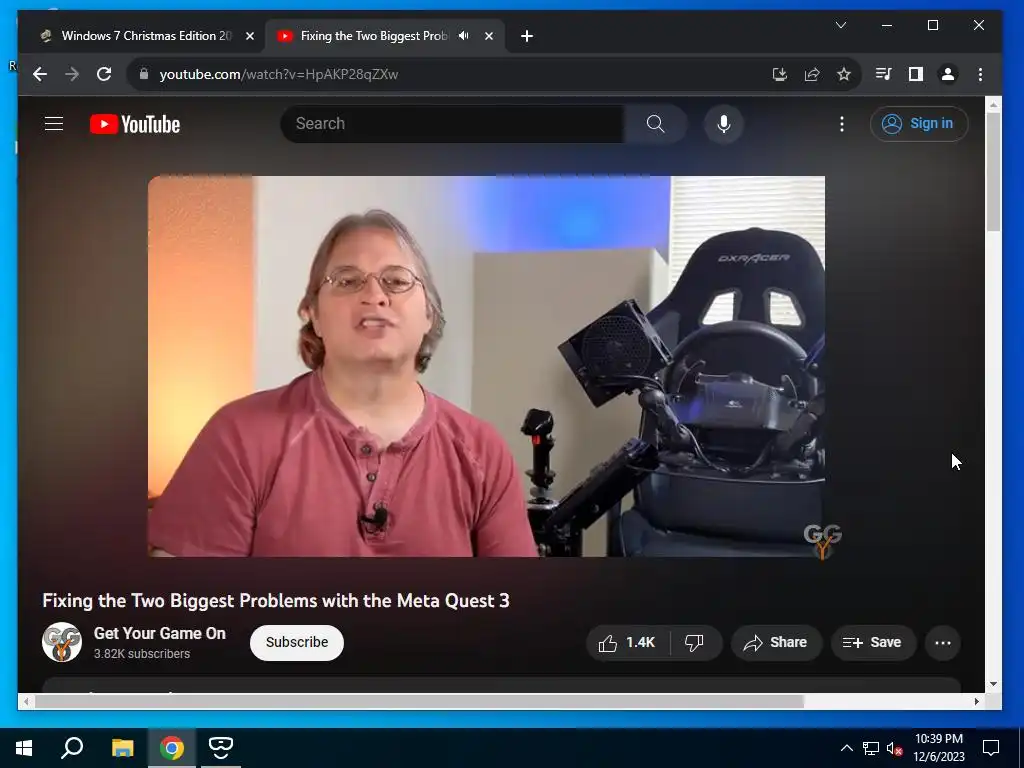Click the Share button

[776, 643]
